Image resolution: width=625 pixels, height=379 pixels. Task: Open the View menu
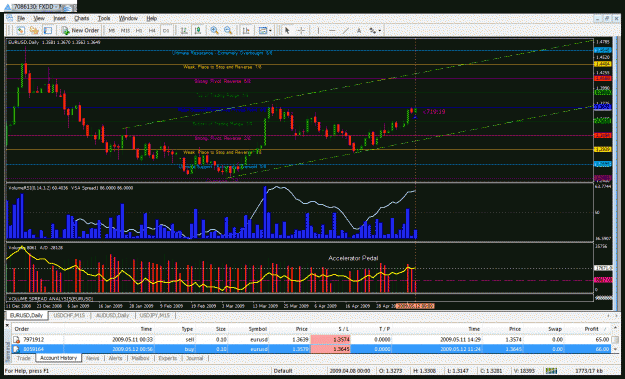coord(39,18)
